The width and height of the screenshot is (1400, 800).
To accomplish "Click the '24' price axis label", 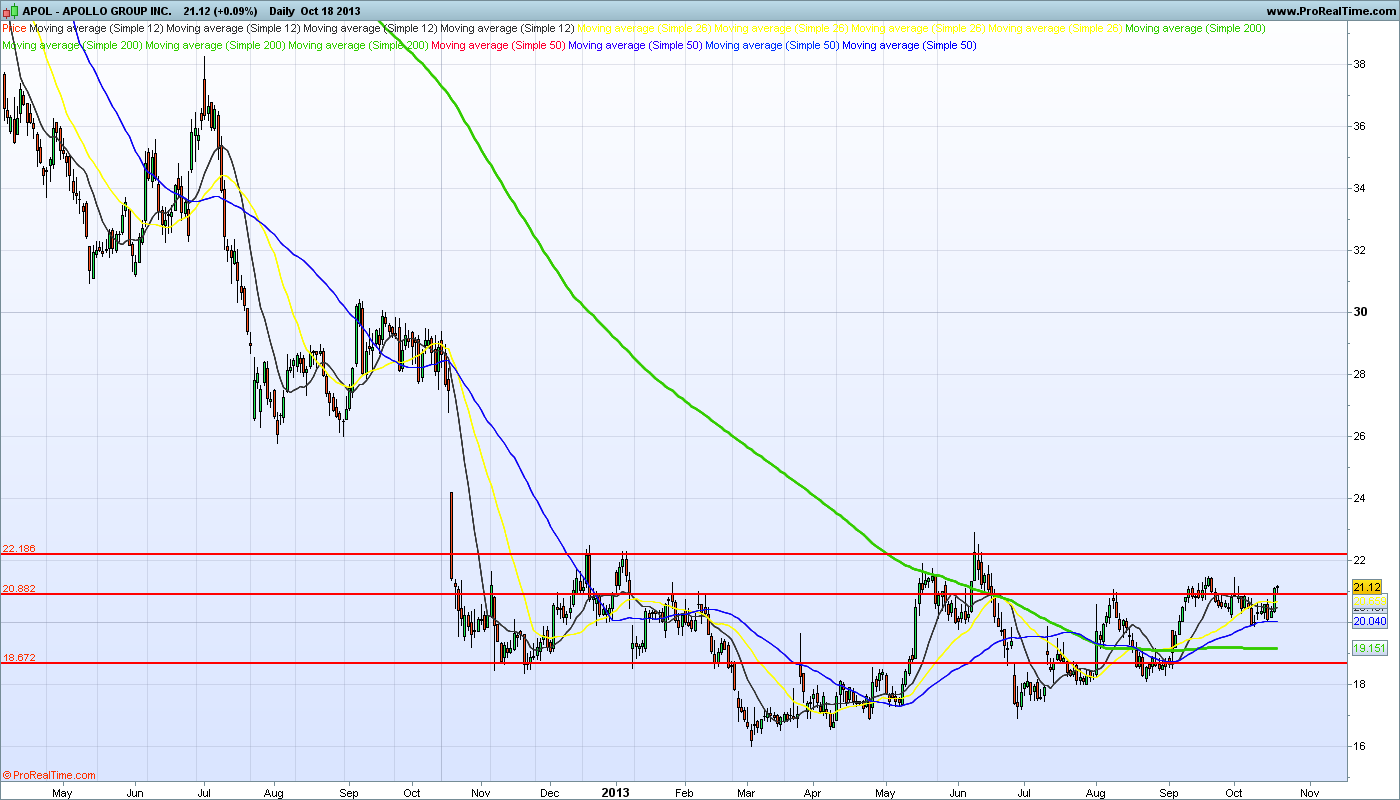I will (x=1359, y=498).
